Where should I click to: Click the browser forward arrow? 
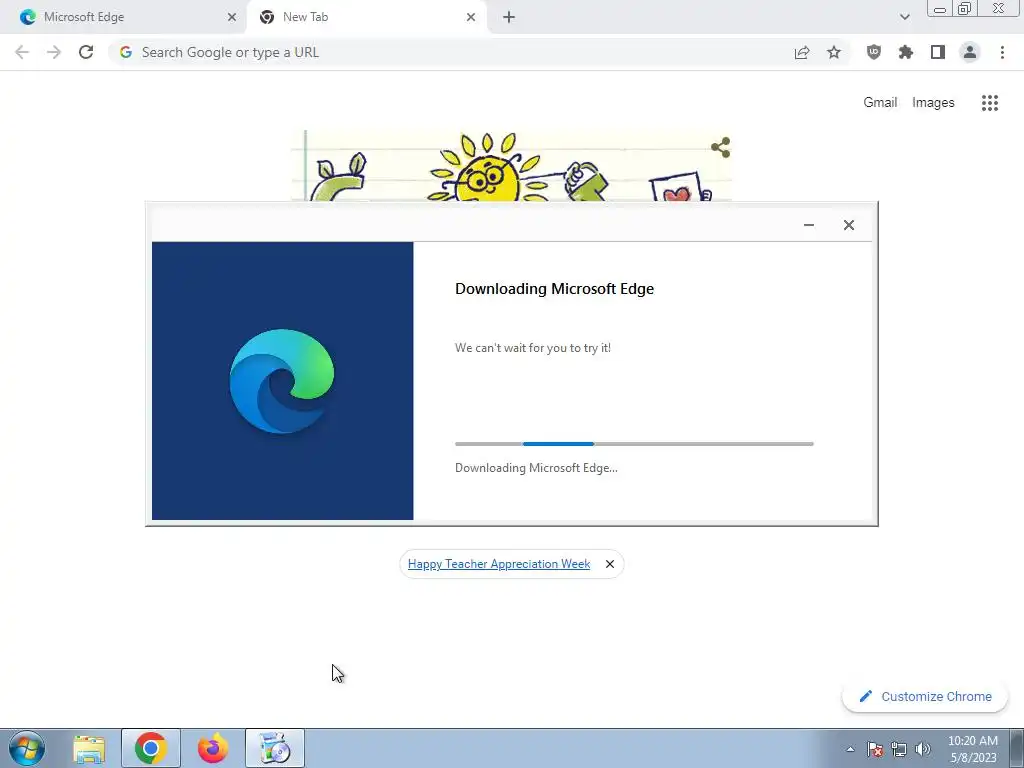pyautogui.click(x=54, y=52)
